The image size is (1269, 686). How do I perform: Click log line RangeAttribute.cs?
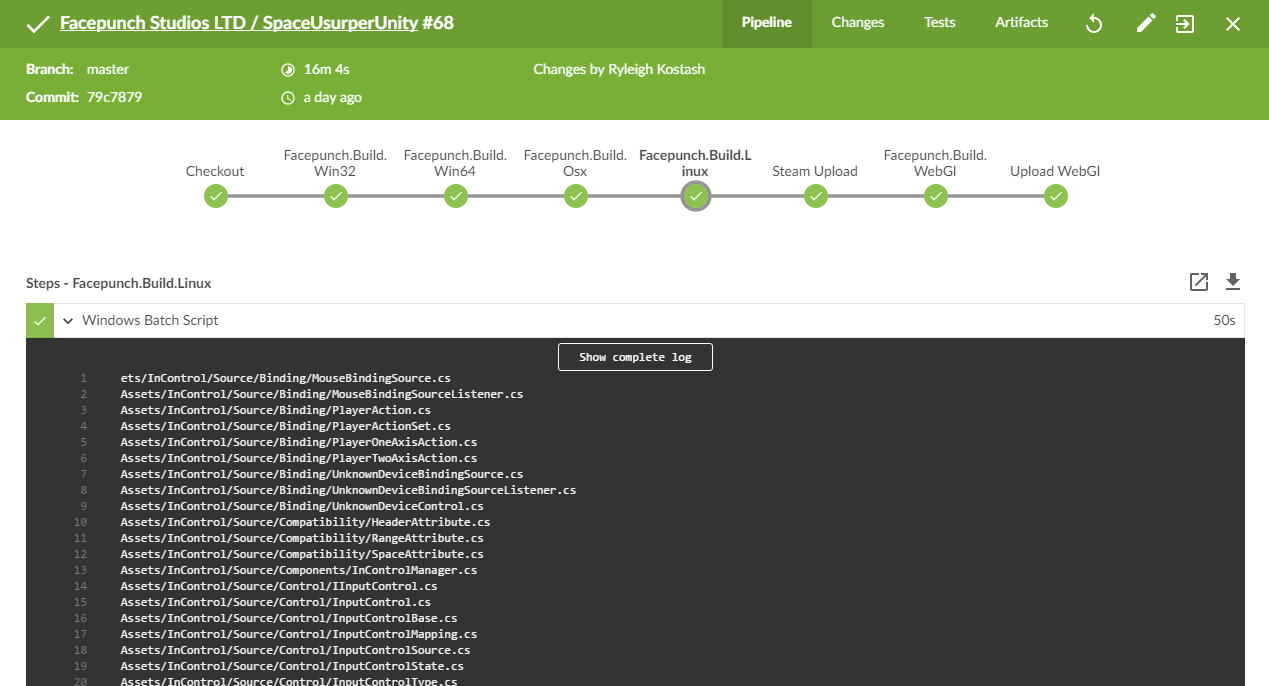302,538
